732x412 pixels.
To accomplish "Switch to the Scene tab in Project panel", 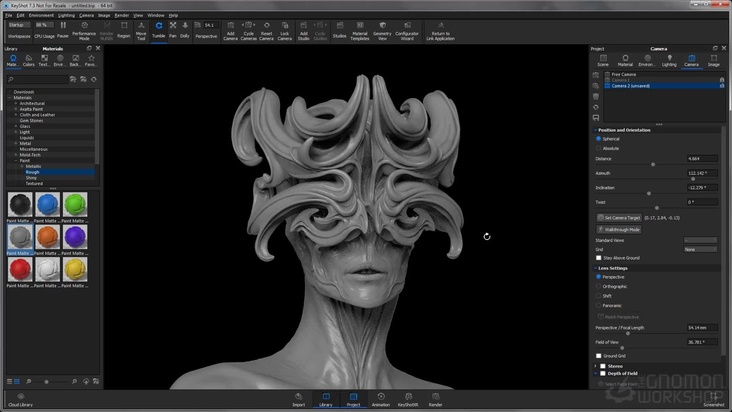I will click(604, 60).
